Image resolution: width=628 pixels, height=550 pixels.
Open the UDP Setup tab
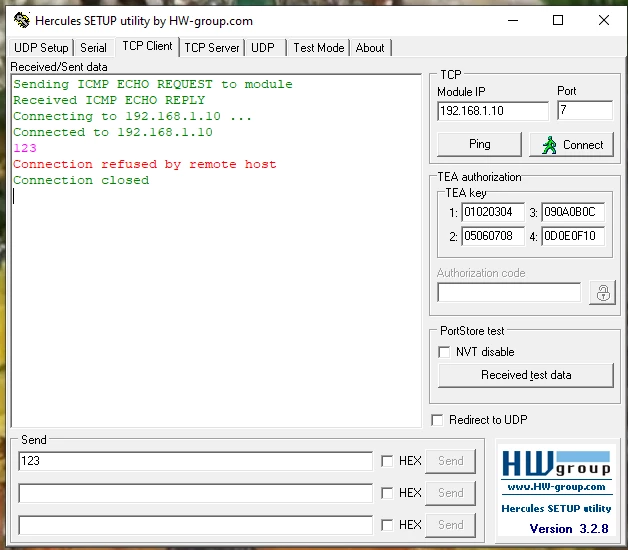41,48
